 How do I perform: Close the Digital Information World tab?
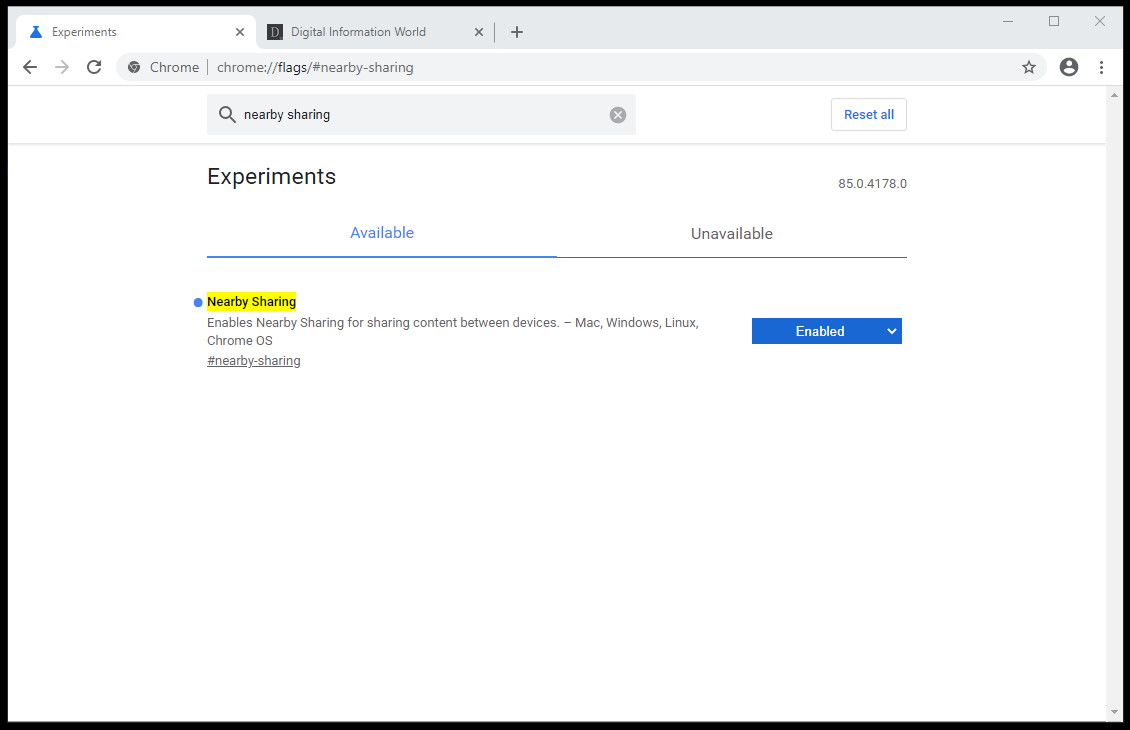478,32
